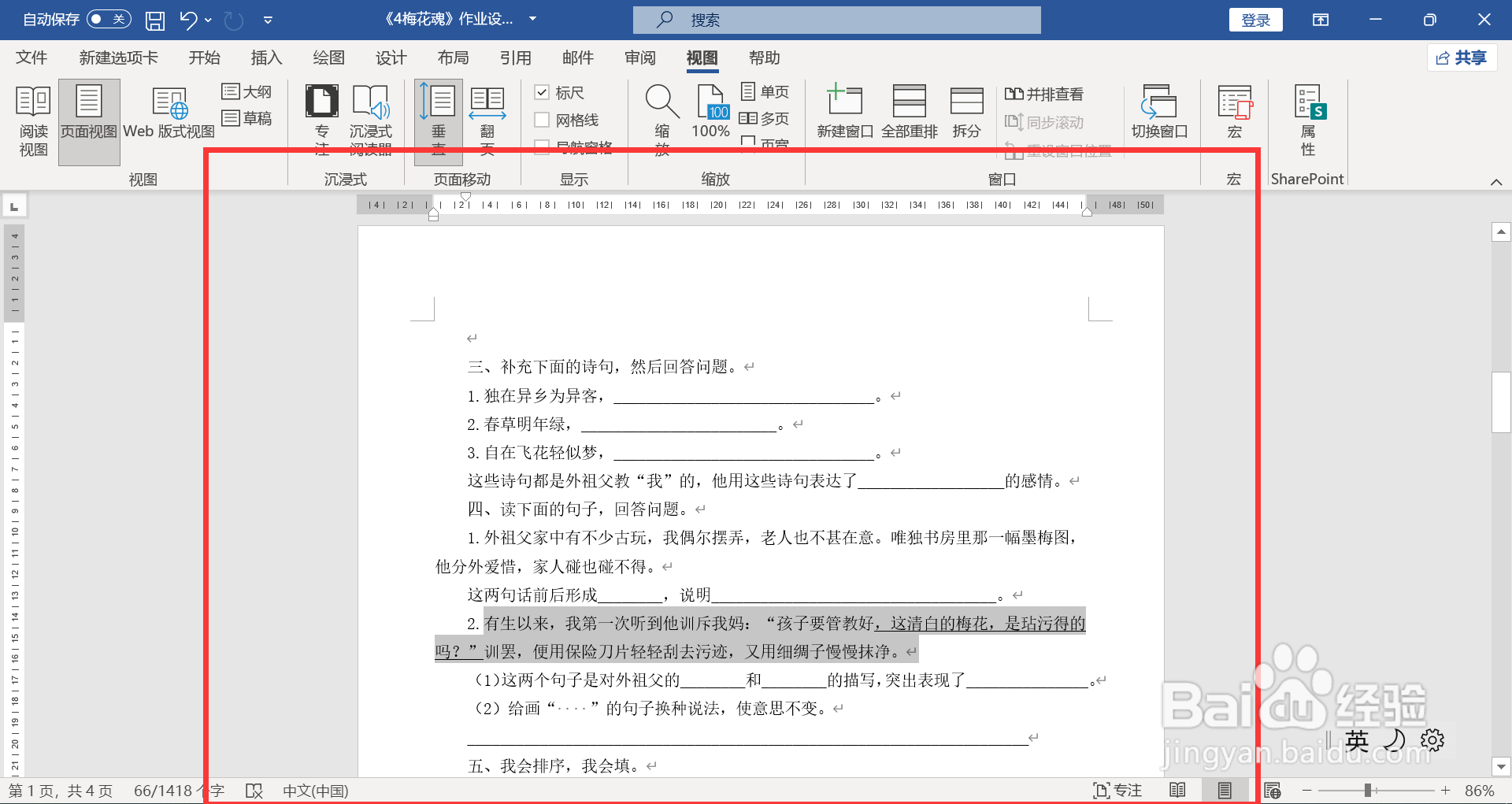Click the 多页 multiple pages icon

click(x=765, y=117)
